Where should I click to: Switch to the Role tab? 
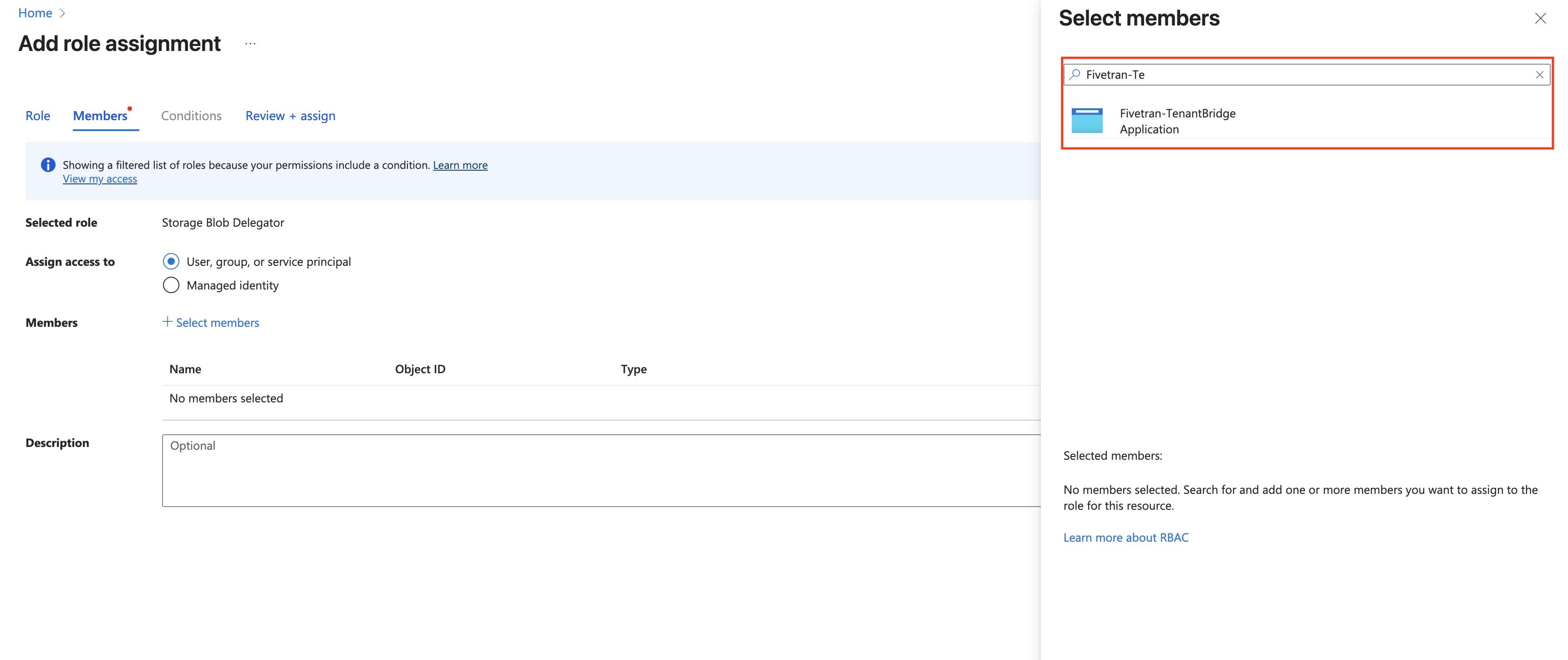[38, 116]
